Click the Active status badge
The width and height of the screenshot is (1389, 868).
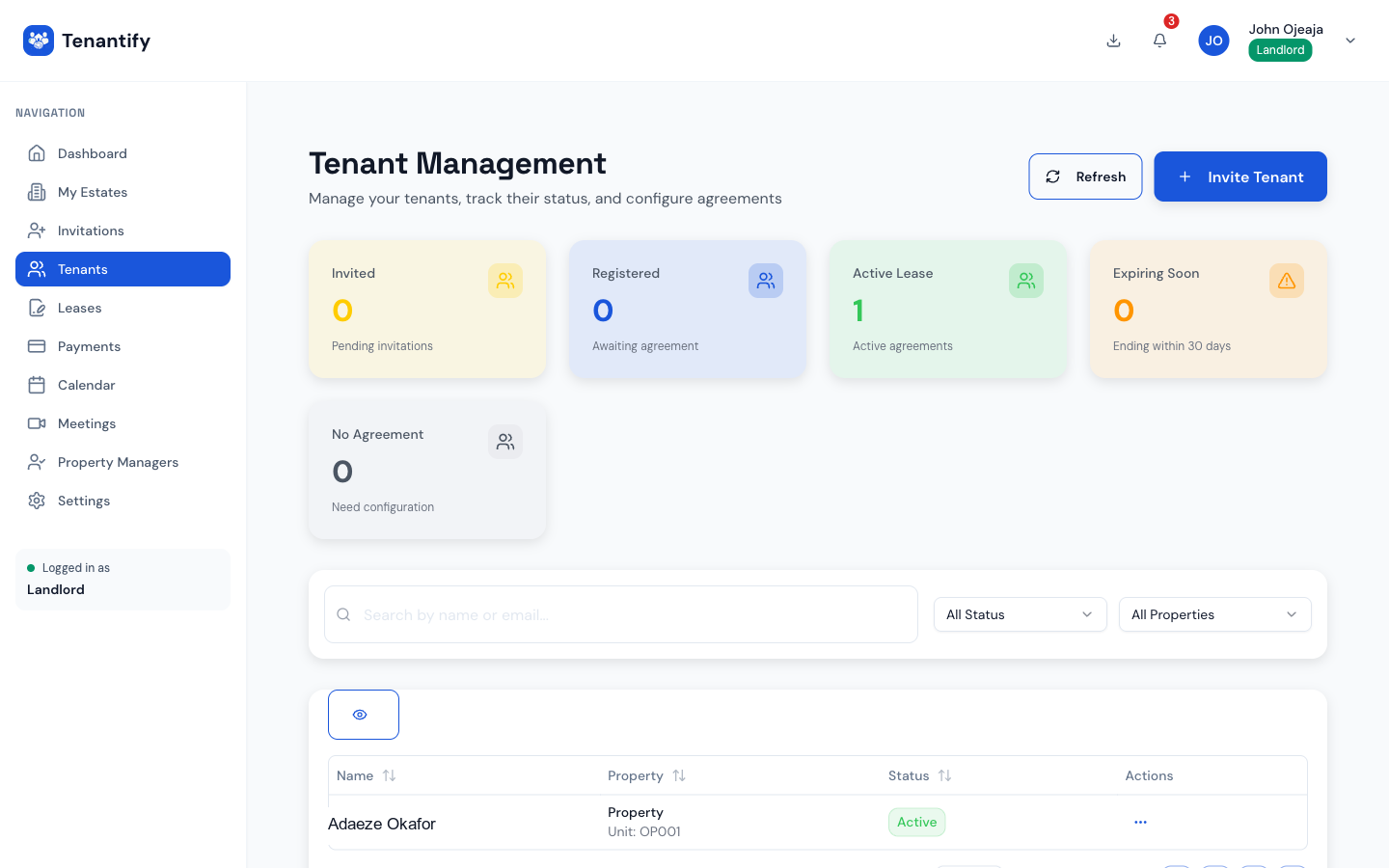tap(916, 822)
